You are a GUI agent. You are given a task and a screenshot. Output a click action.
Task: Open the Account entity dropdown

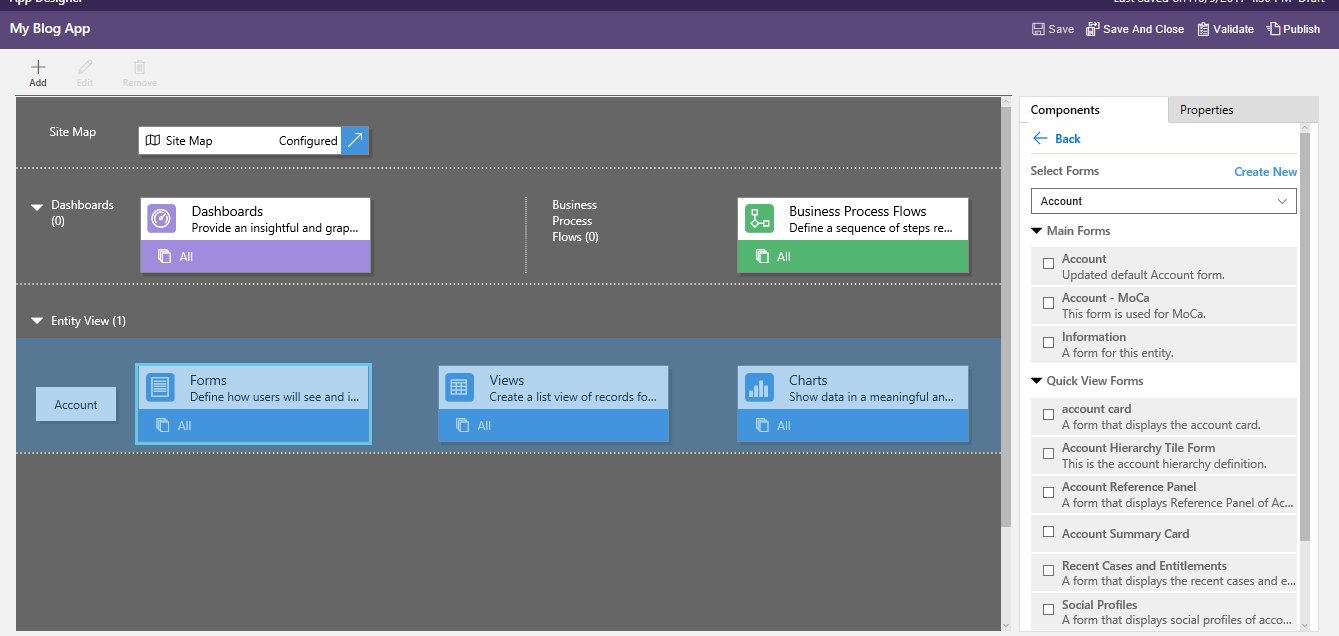point(1163,201)
